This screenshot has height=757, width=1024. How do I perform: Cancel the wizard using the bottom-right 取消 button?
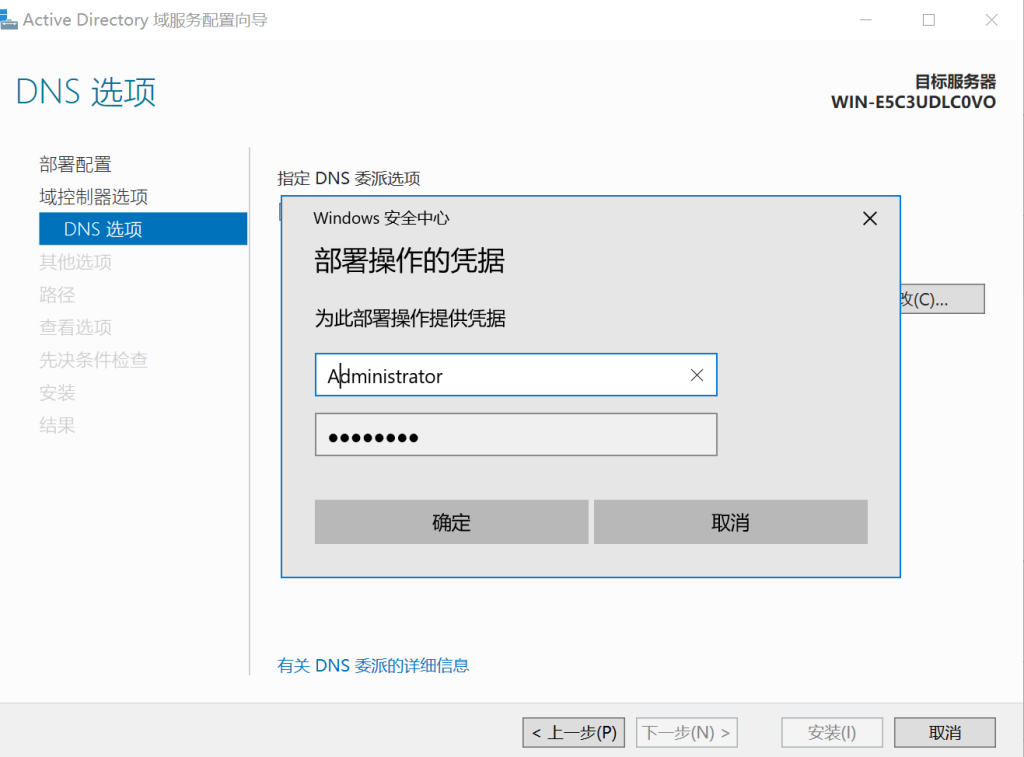944,733
